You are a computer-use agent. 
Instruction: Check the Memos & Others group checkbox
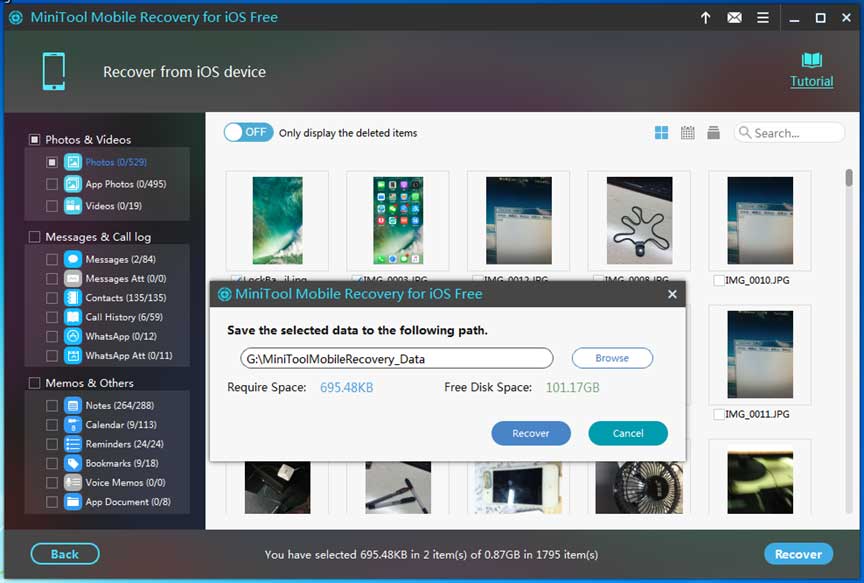(x=34, y=382)
